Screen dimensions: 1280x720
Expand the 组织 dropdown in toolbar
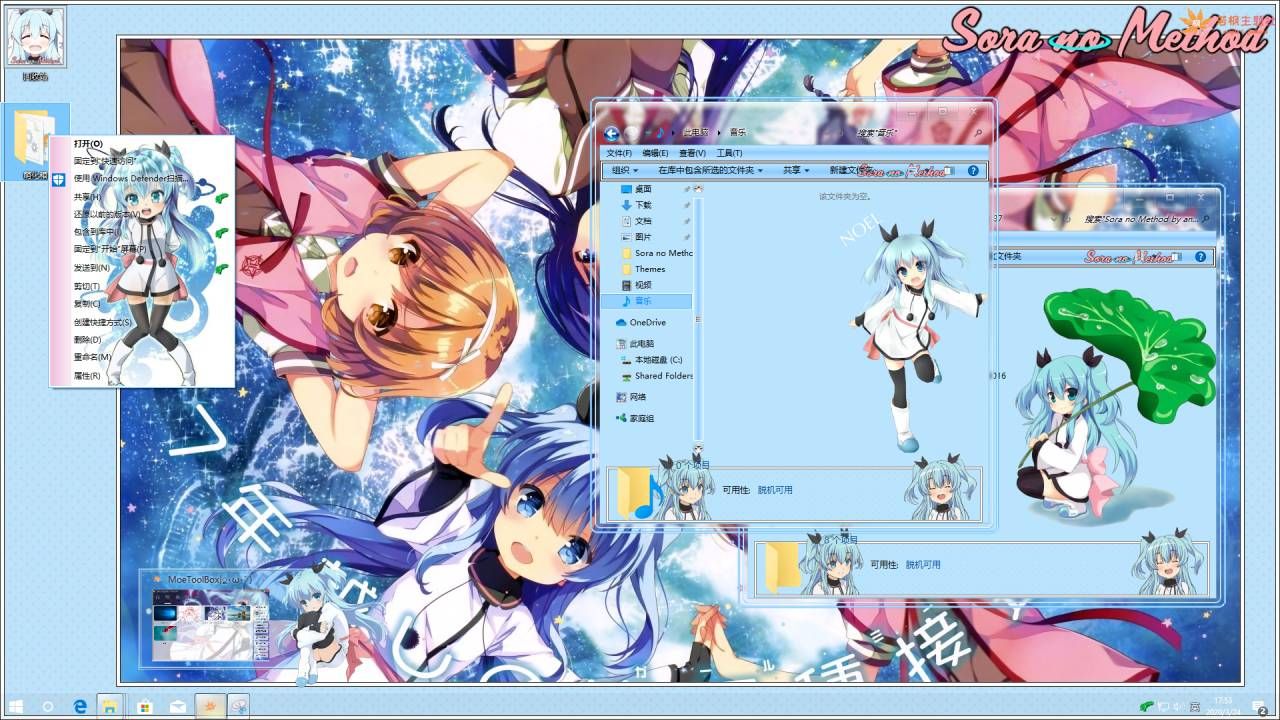[626, 171]
